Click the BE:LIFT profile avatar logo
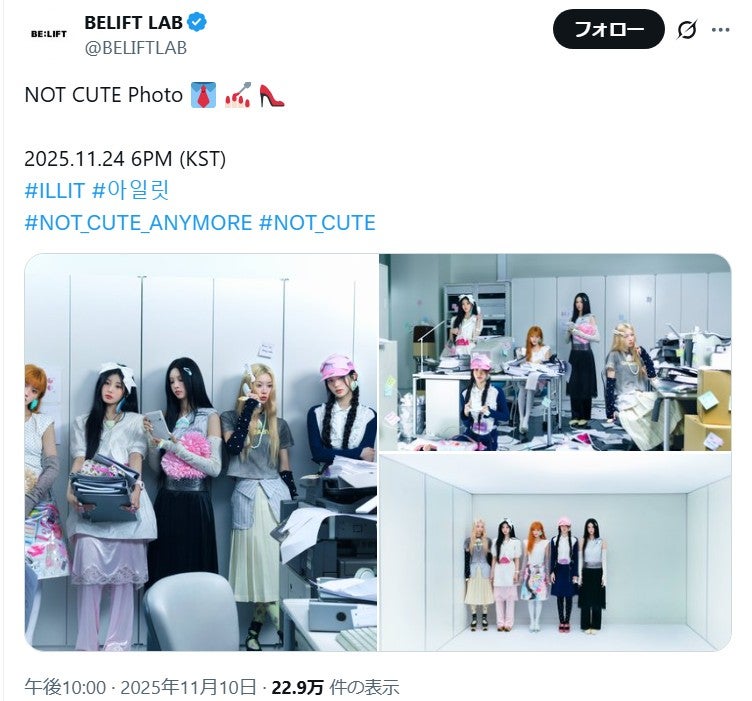 coord(48,34)
